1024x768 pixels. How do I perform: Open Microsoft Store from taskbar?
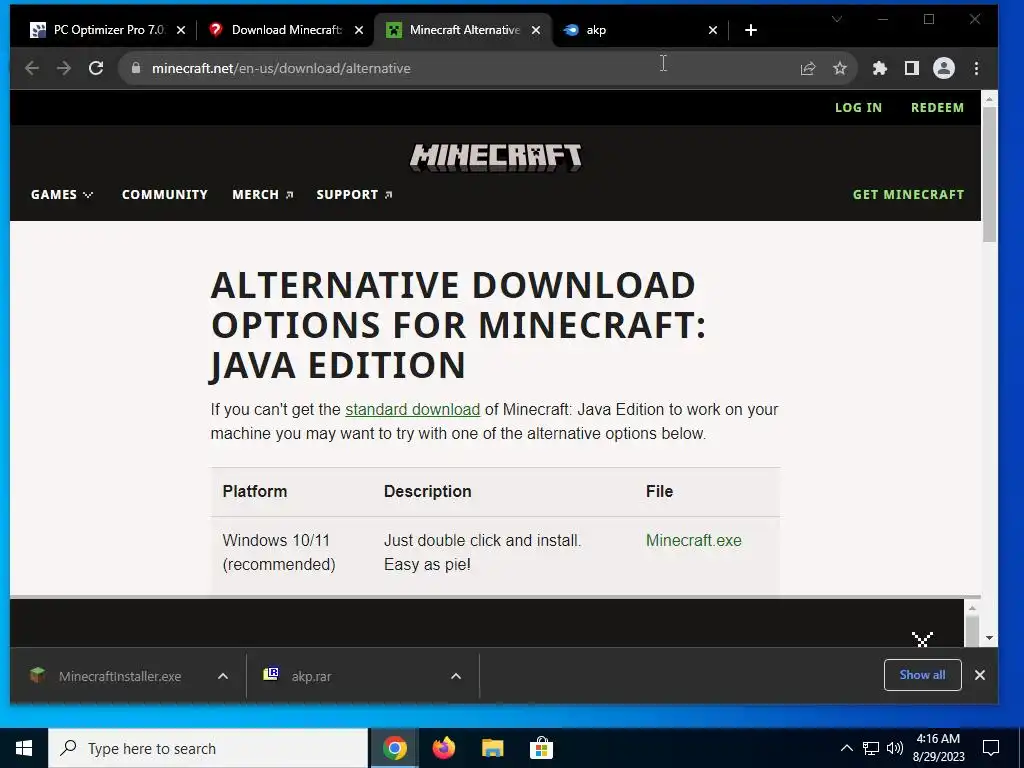(x=541, y=748)
